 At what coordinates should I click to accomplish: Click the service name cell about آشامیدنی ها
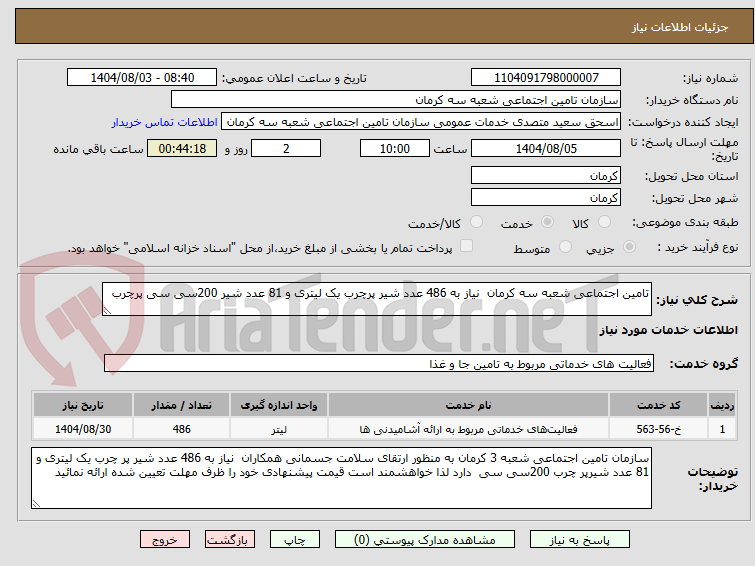point(469,429)
